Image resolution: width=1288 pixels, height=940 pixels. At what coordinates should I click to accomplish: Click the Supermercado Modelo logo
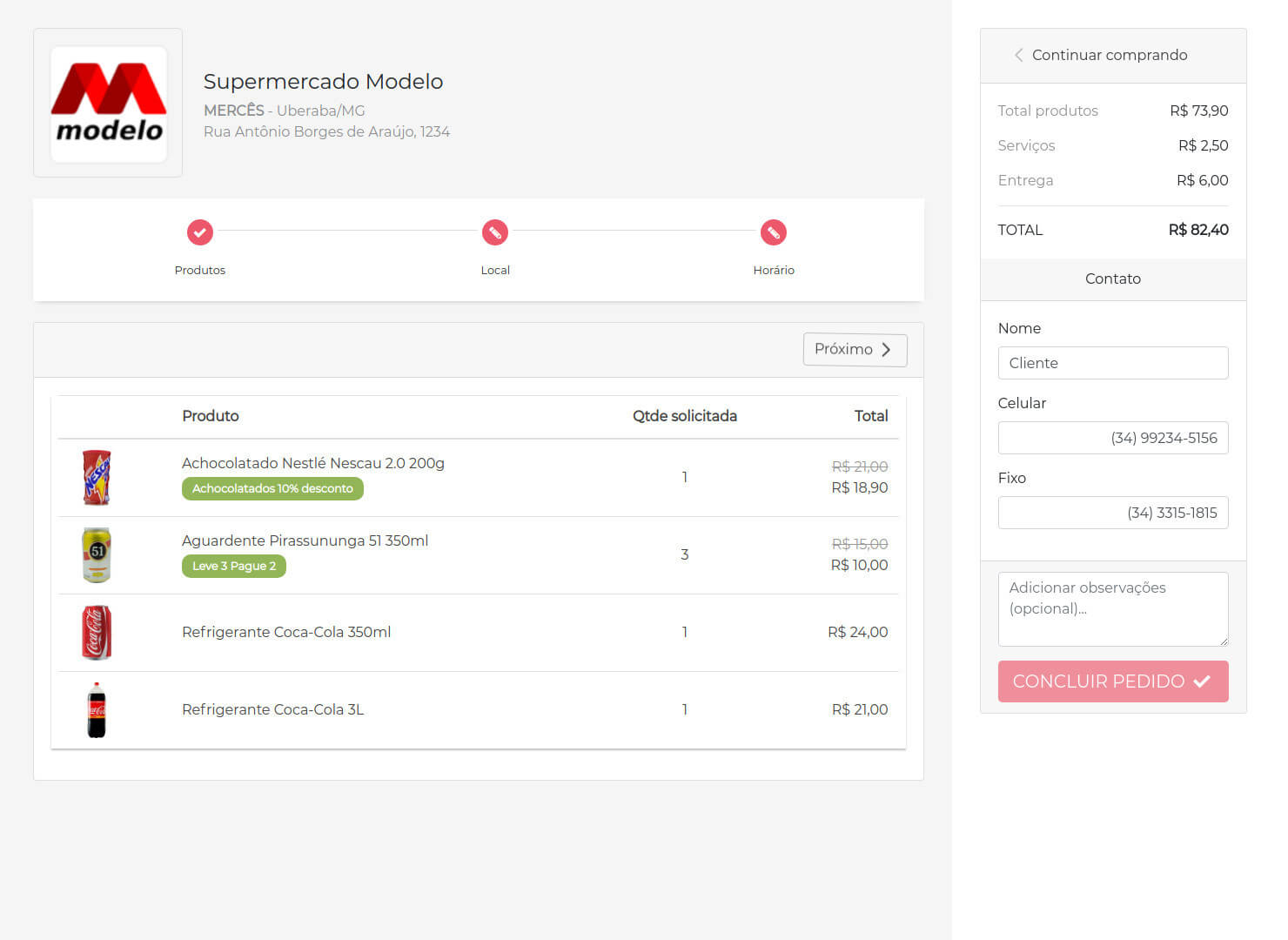(109, 104)
